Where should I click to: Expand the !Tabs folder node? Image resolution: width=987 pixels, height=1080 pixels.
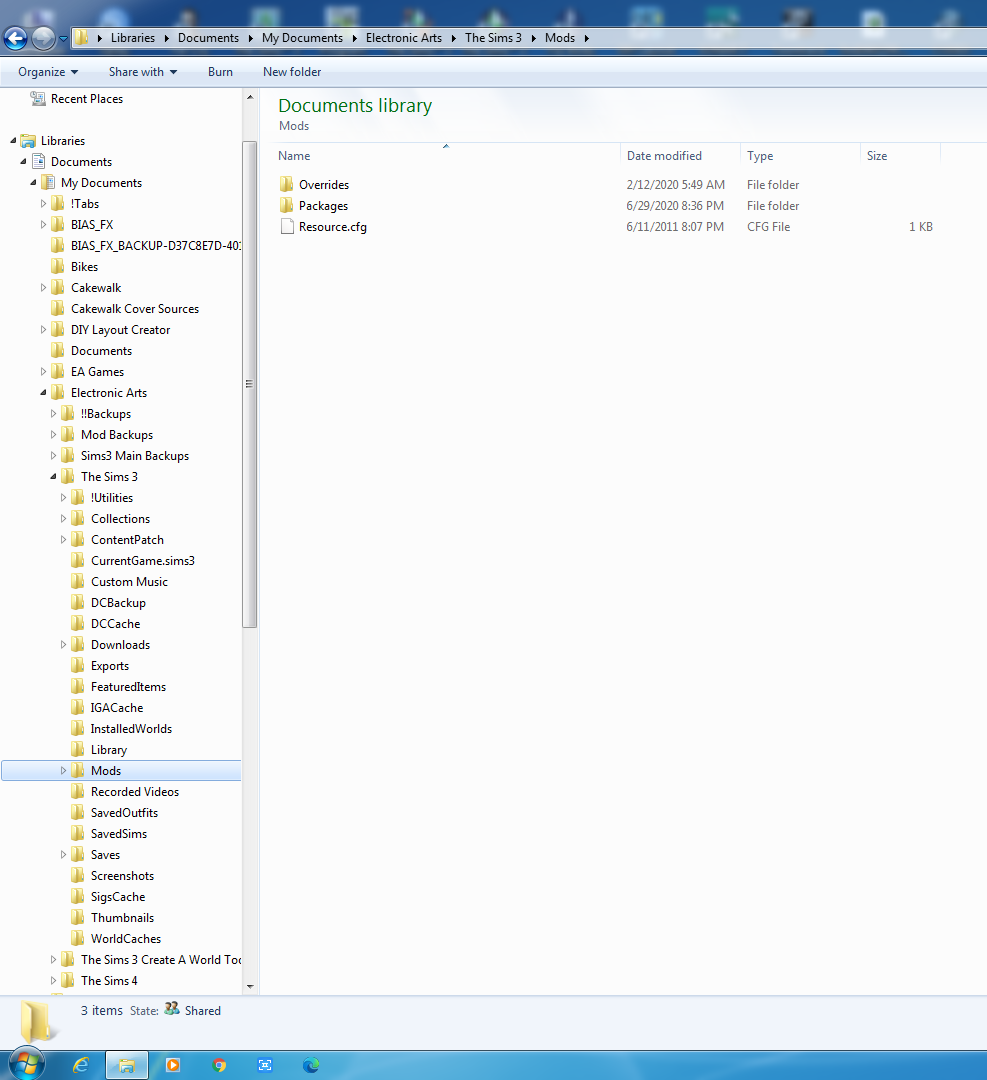43,204
